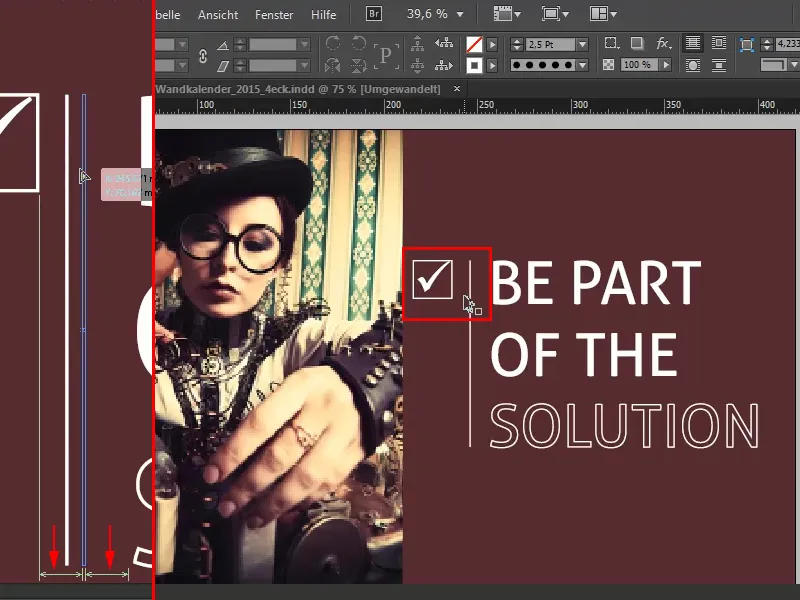800x600 pixels.
Task: Open the partially visible Tabelle menu
Action: point(168,15)
